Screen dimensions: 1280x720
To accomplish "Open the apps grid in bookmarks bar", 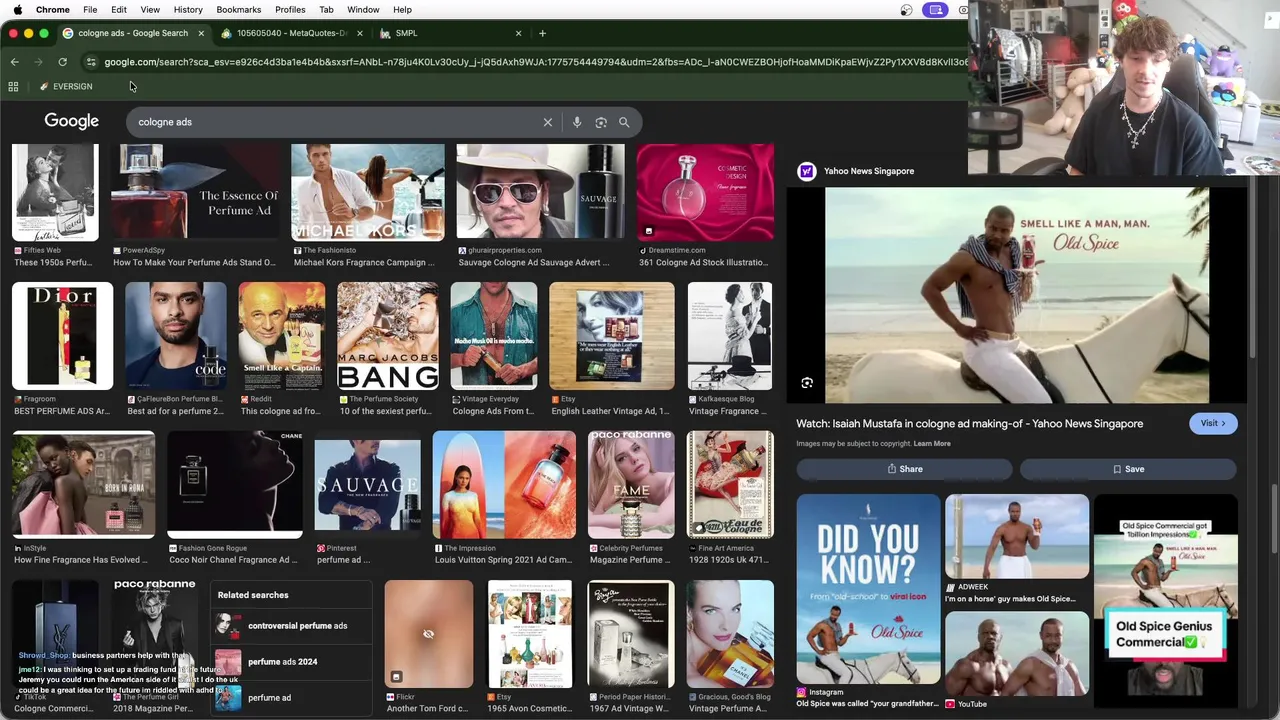I will pos(13,87).
